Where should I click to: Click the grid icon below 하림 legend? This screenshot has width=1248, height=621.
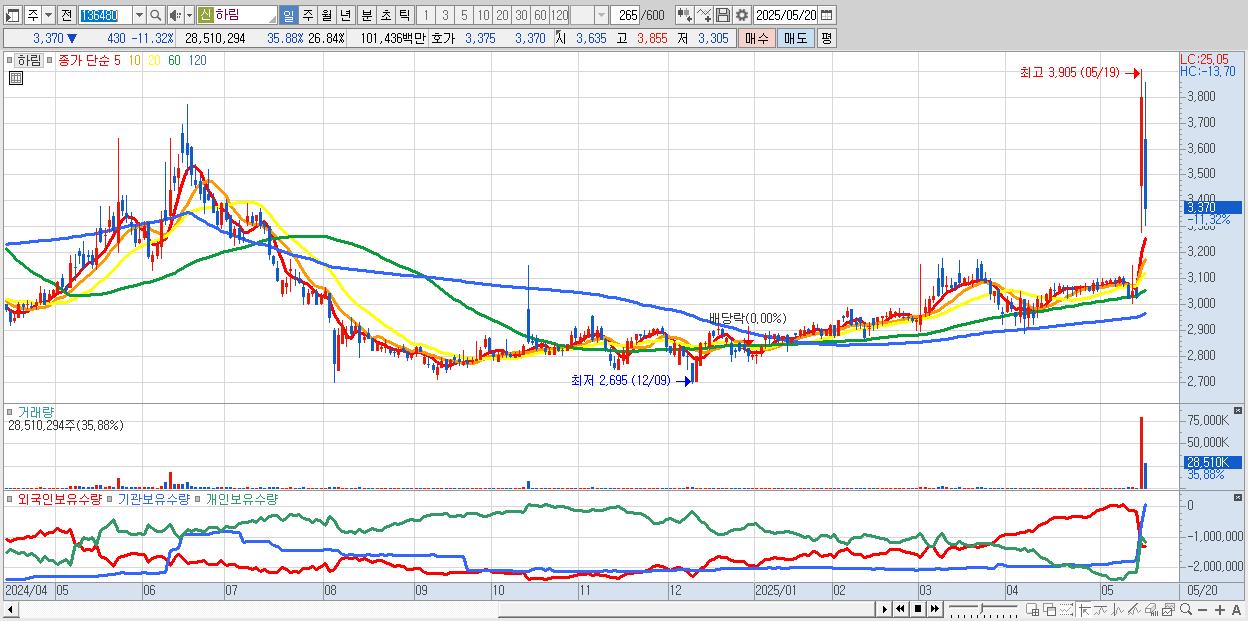click(x=16, y=77)
